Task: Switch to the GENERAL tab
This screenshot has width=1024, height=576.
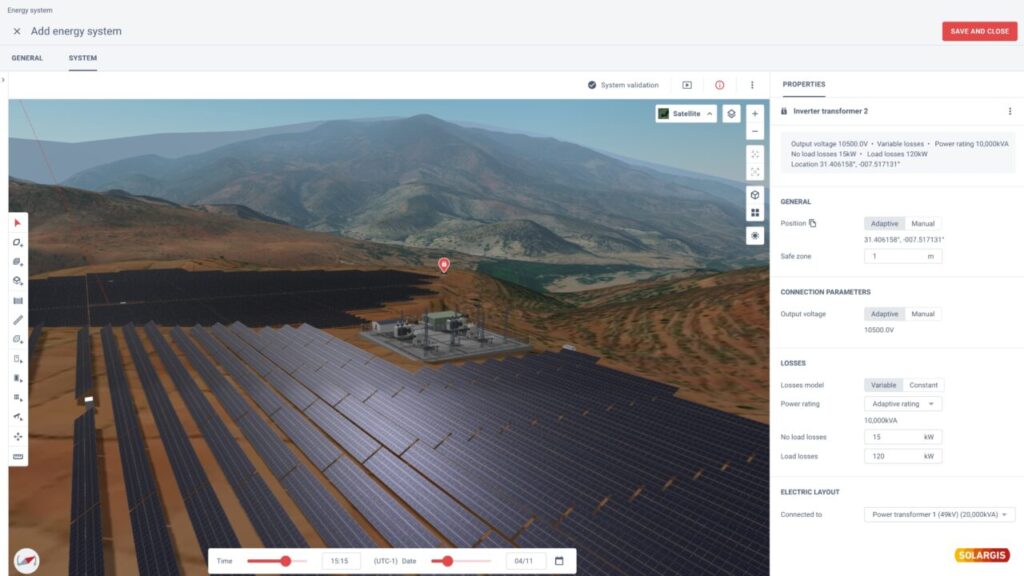Action: pos(26,58)
